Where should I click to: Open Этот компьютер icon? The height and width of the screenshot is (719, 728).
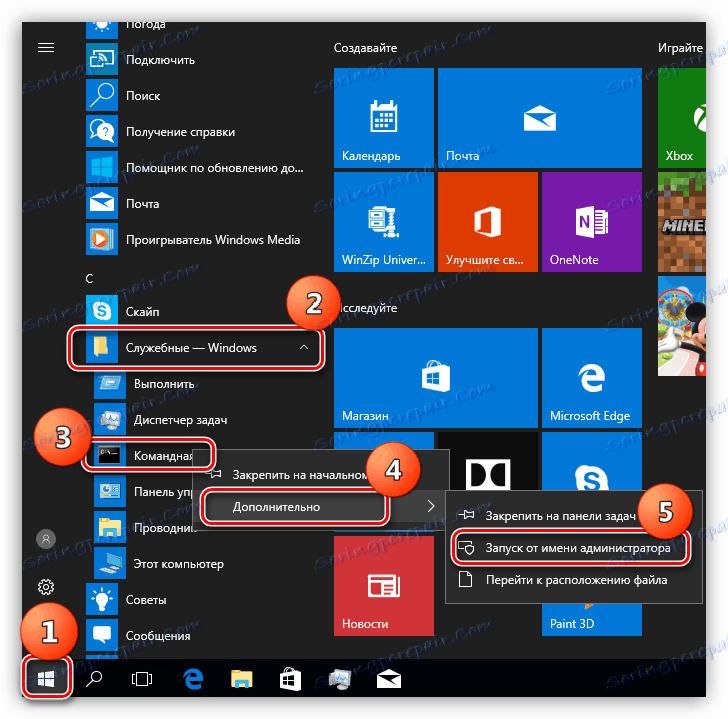pos(110,563)
